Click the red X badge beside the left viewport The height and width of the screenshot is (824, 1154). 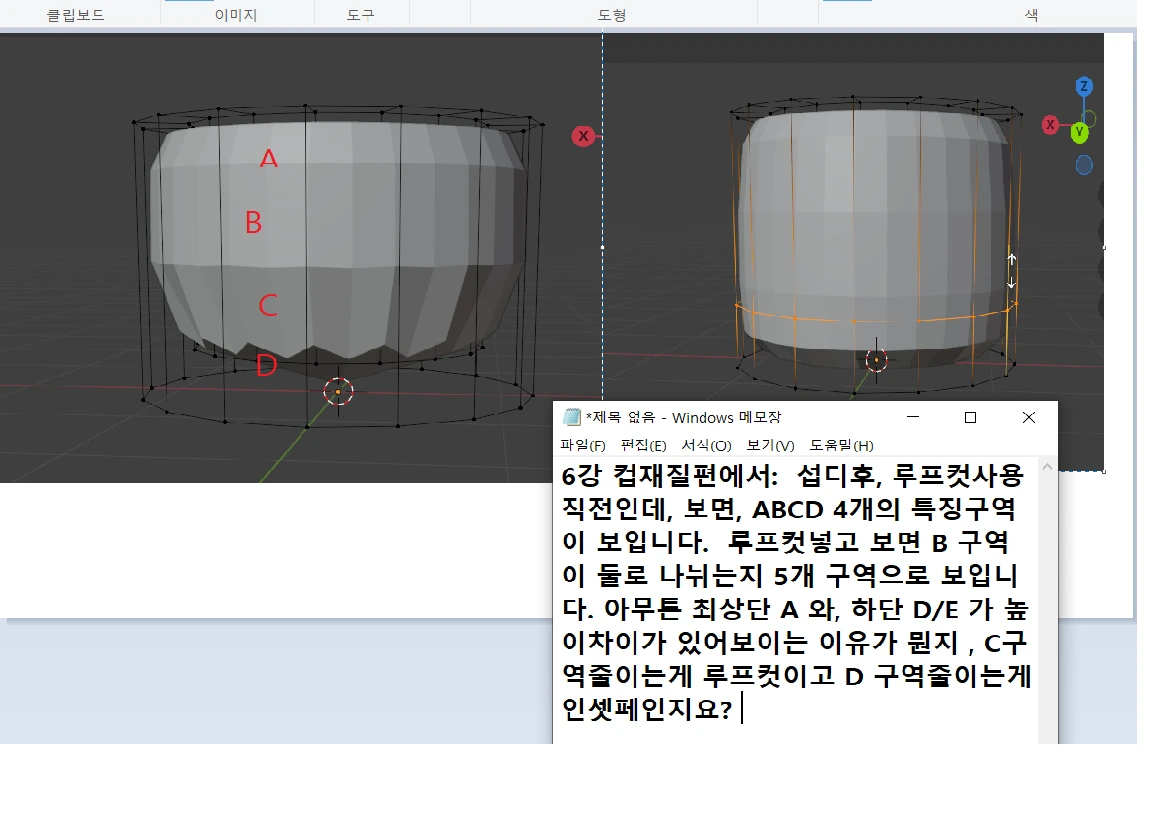[x=583, y=135]
